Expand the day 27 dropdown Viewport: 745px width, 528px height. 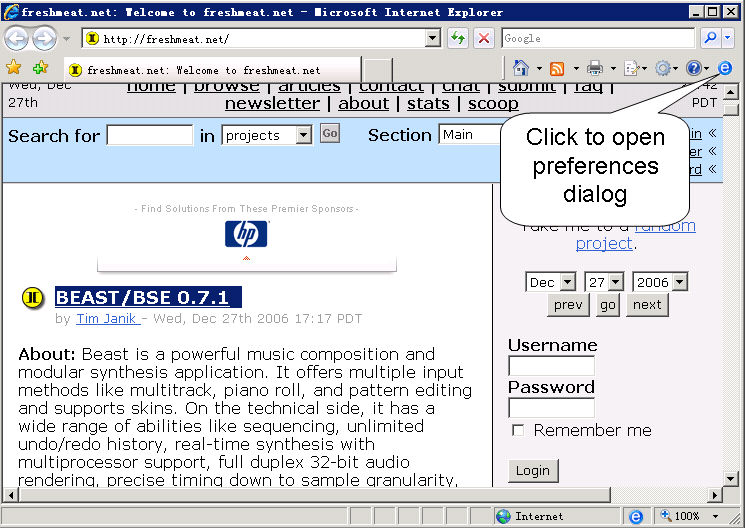pyautogui.click(x=616, y=282)
